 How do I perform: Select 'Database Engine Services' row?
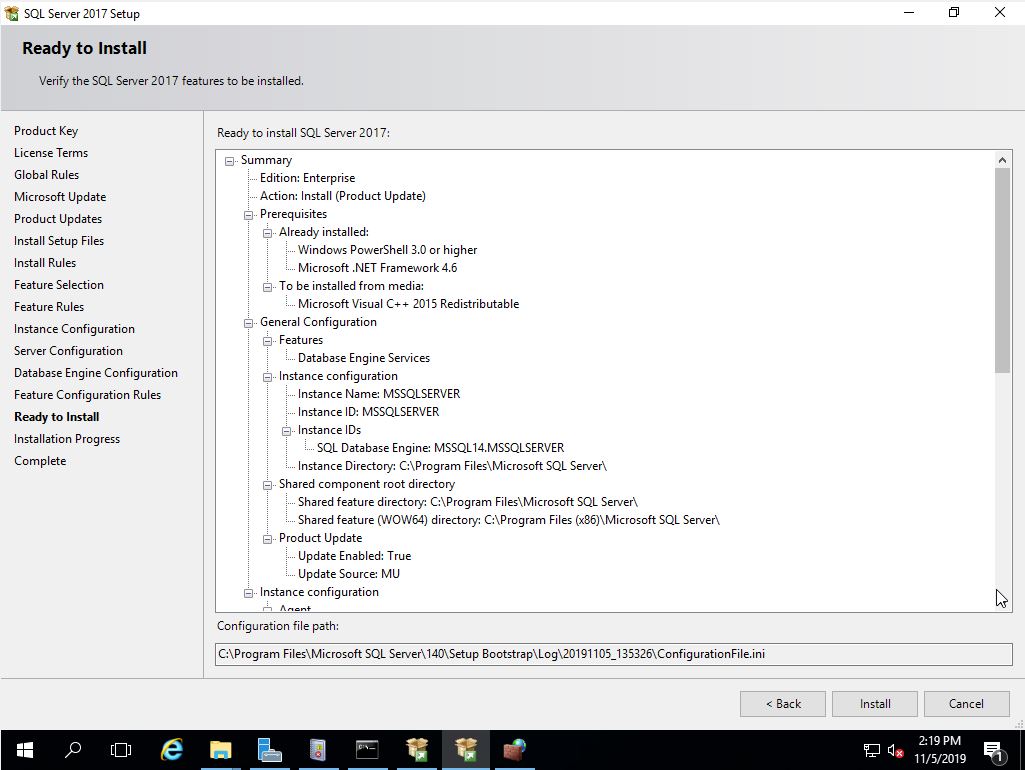364,358
